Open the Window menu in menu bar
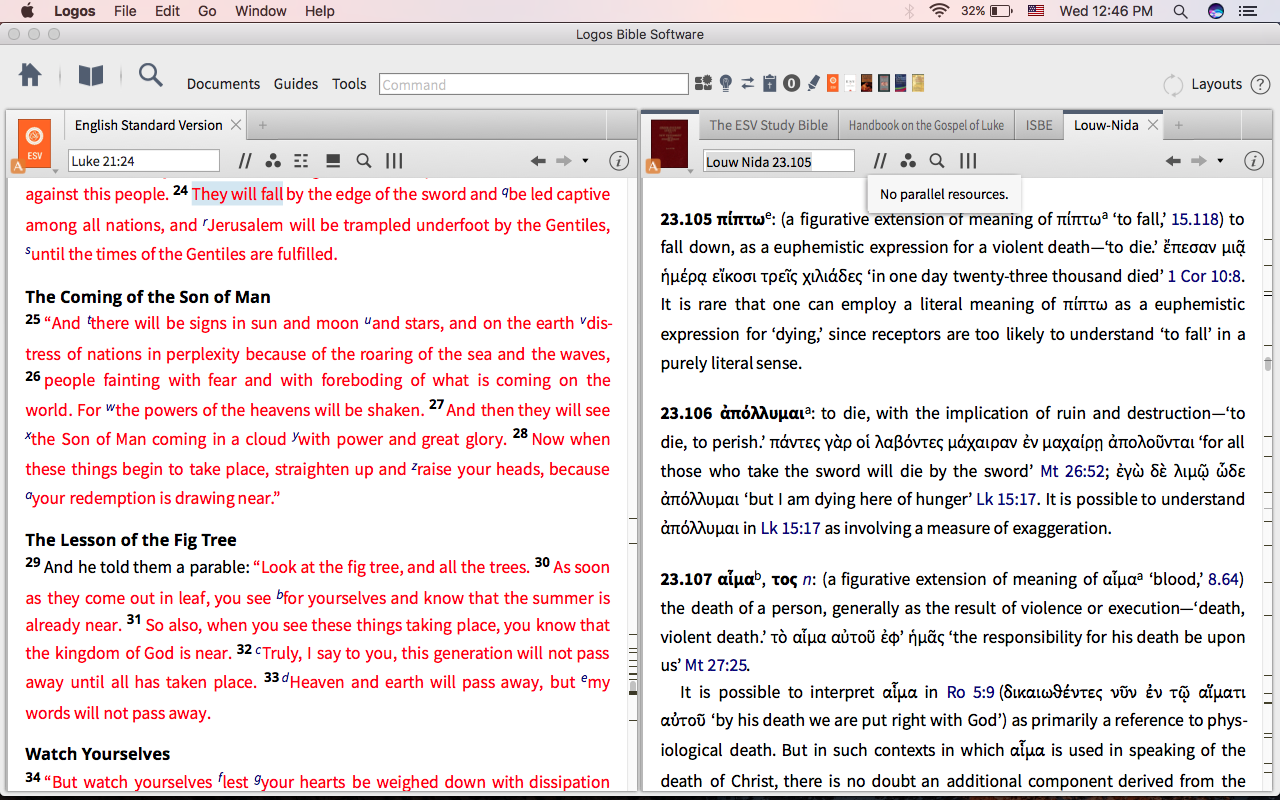 click(x=259, y=11)
